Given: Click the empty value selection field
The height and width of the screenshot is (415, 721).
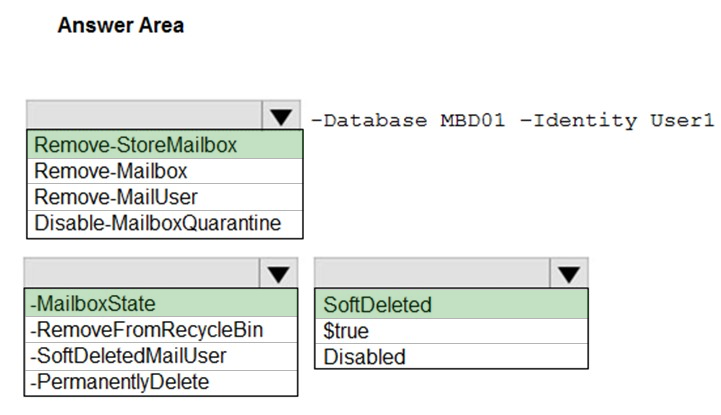Looking at the screenshot, I should click(x=432, y=273).
